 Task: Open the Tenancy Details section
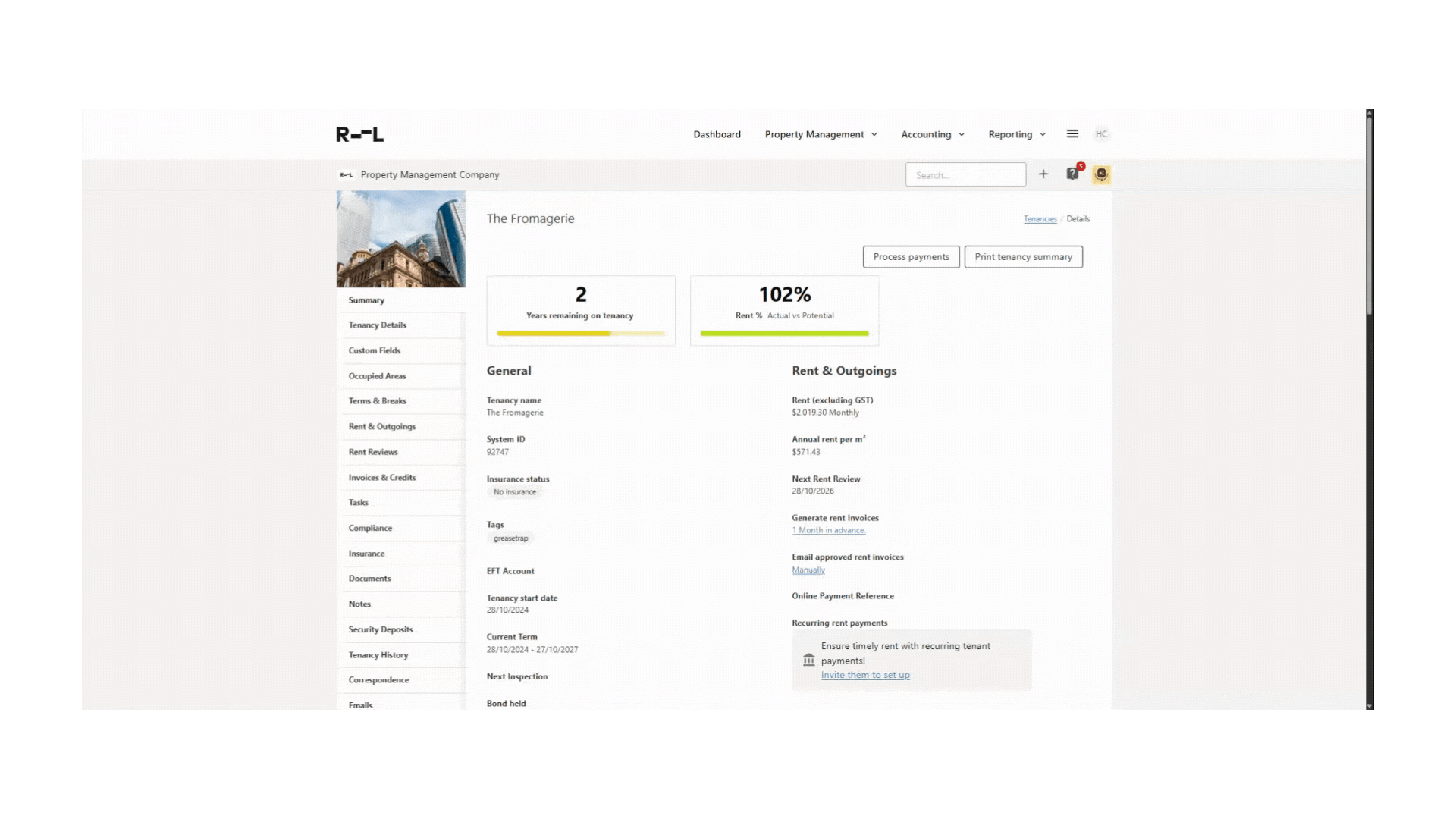[x=376, y=325]
